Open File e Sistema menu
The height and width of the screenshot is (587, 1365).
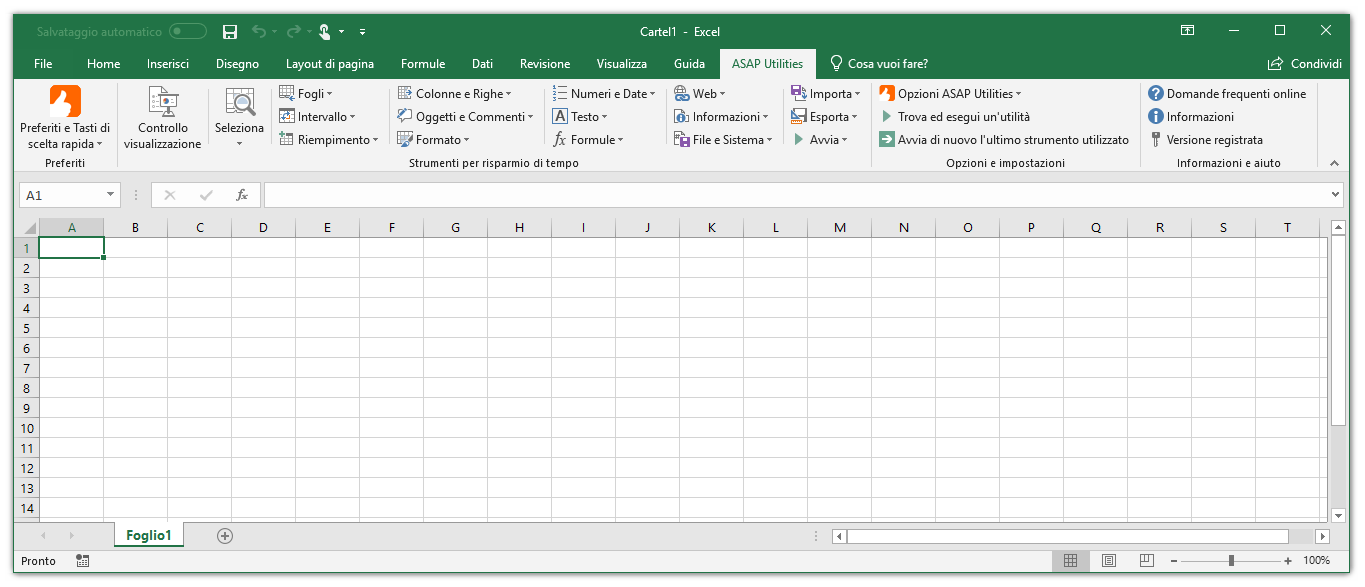[723, 140]
